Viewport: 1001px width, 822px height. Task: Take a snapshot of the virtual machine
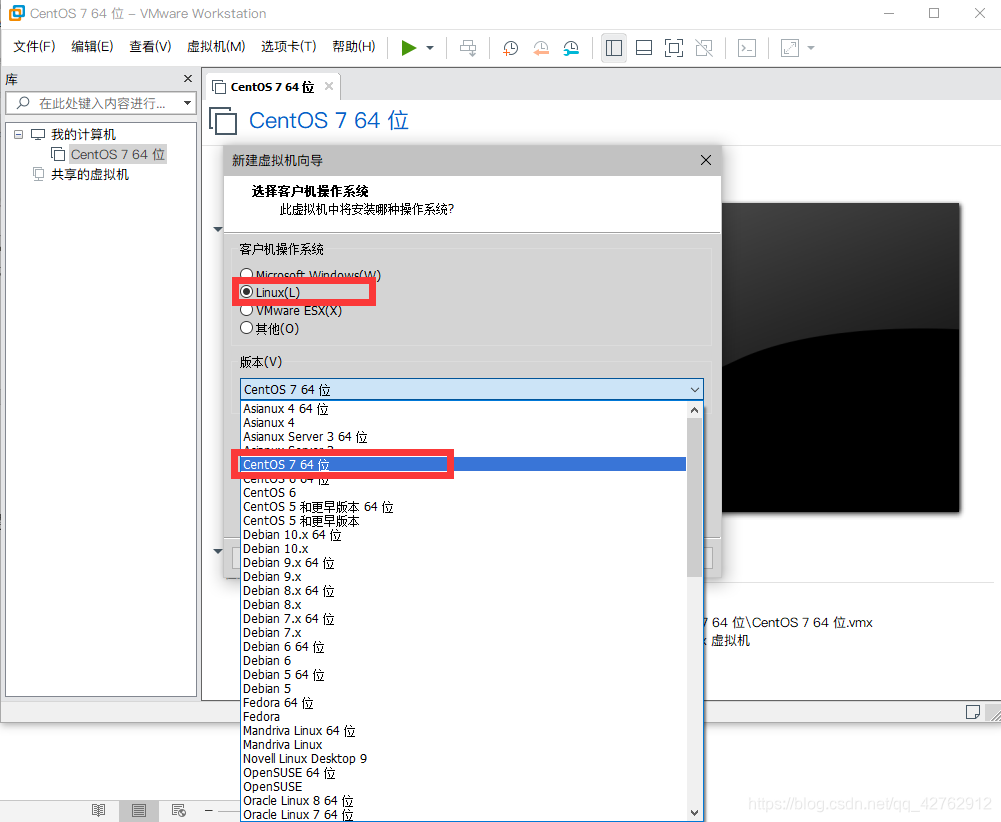[510, 48]
